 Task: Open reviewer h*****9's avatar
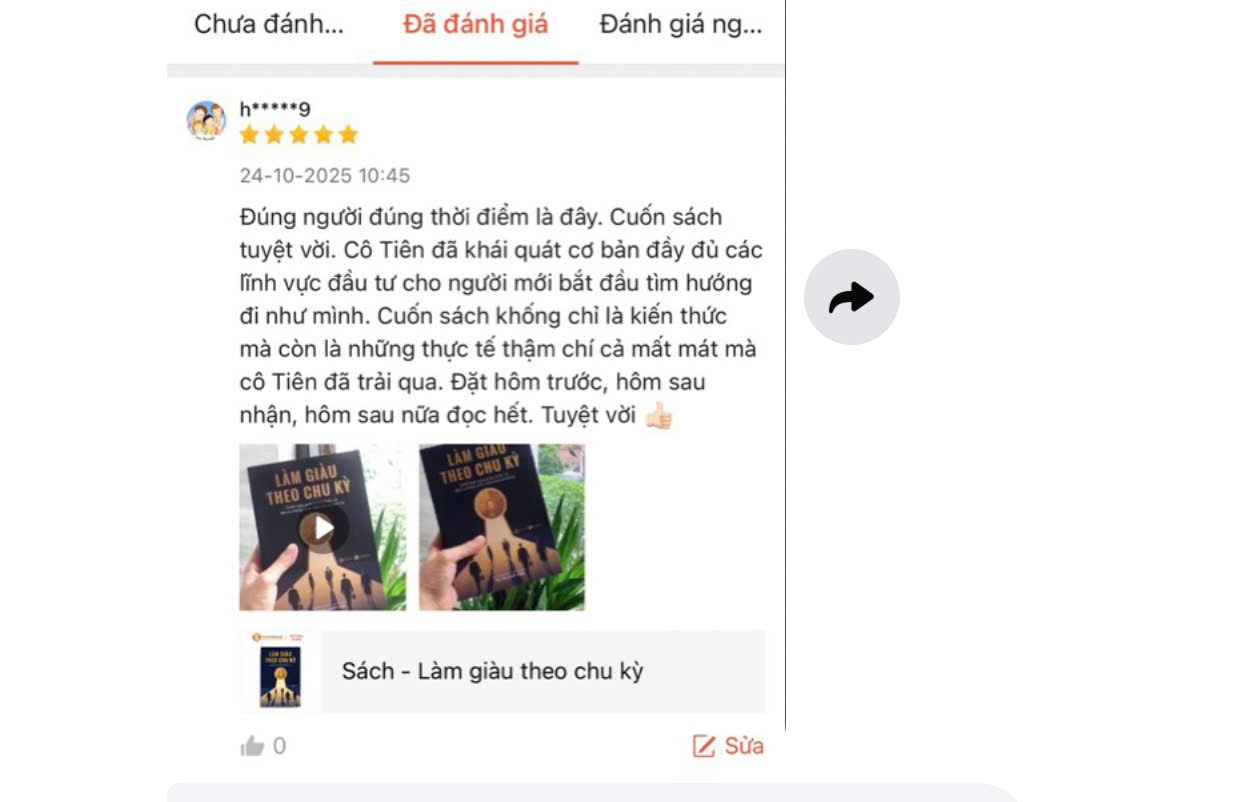point(206,120)
